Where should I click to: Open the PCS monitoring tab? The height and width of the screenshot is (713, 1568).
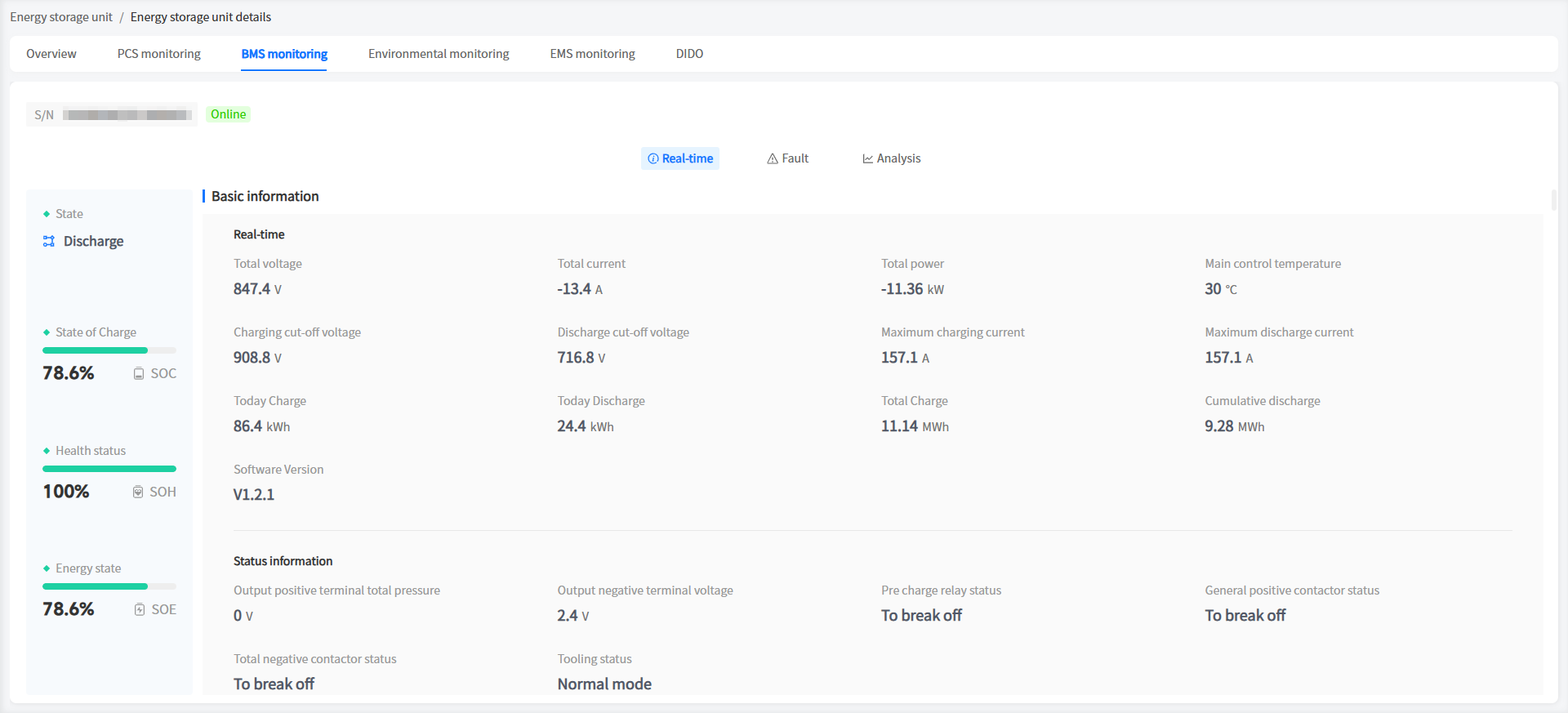click(158, 54)
